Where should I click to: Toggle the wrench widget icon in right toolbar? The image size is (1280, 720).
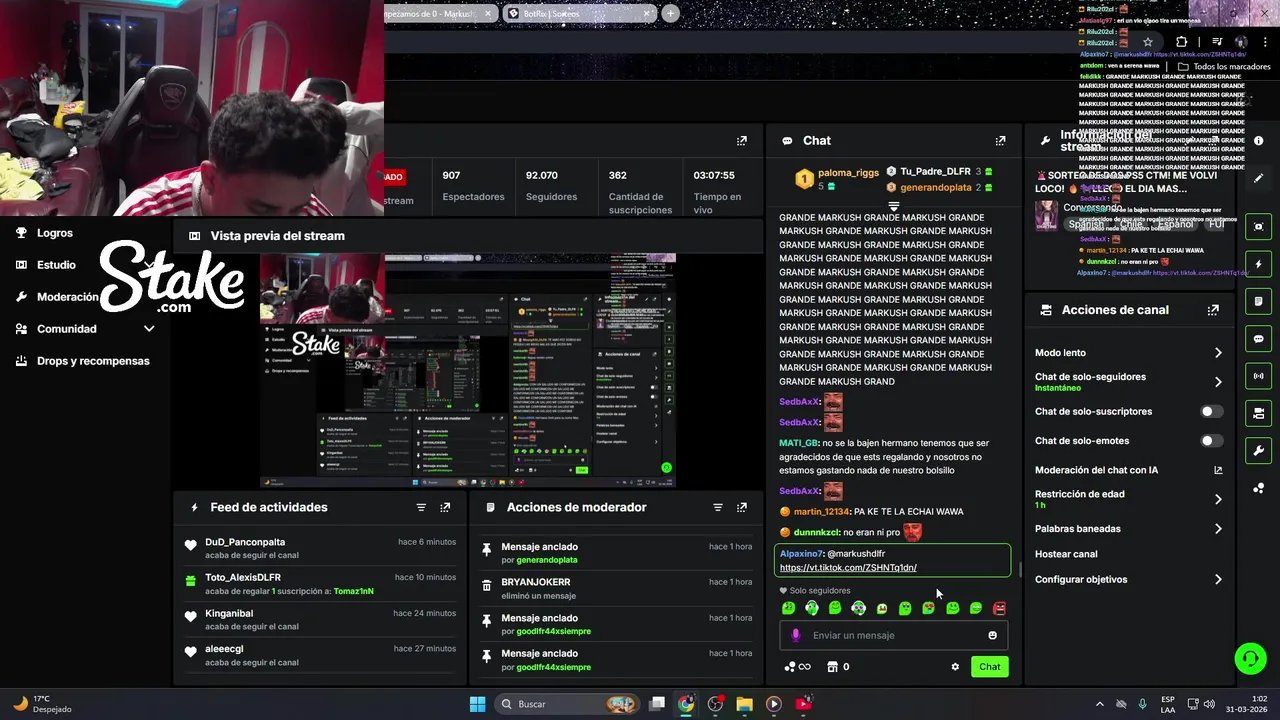tap(1259, 451)
